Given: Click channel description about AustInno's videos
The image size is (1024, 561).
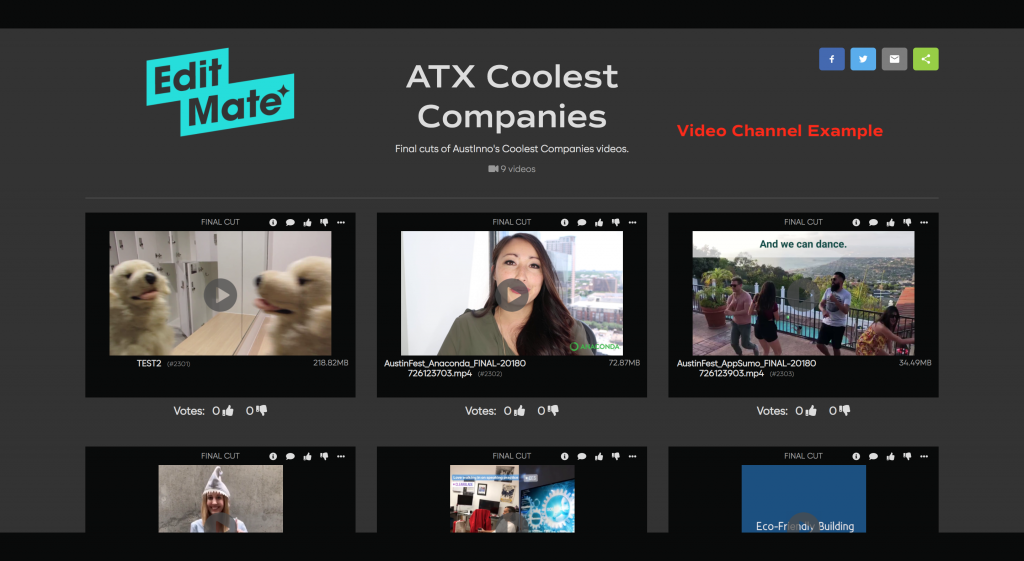Looking at the screenshot, I should pos(512,149).
